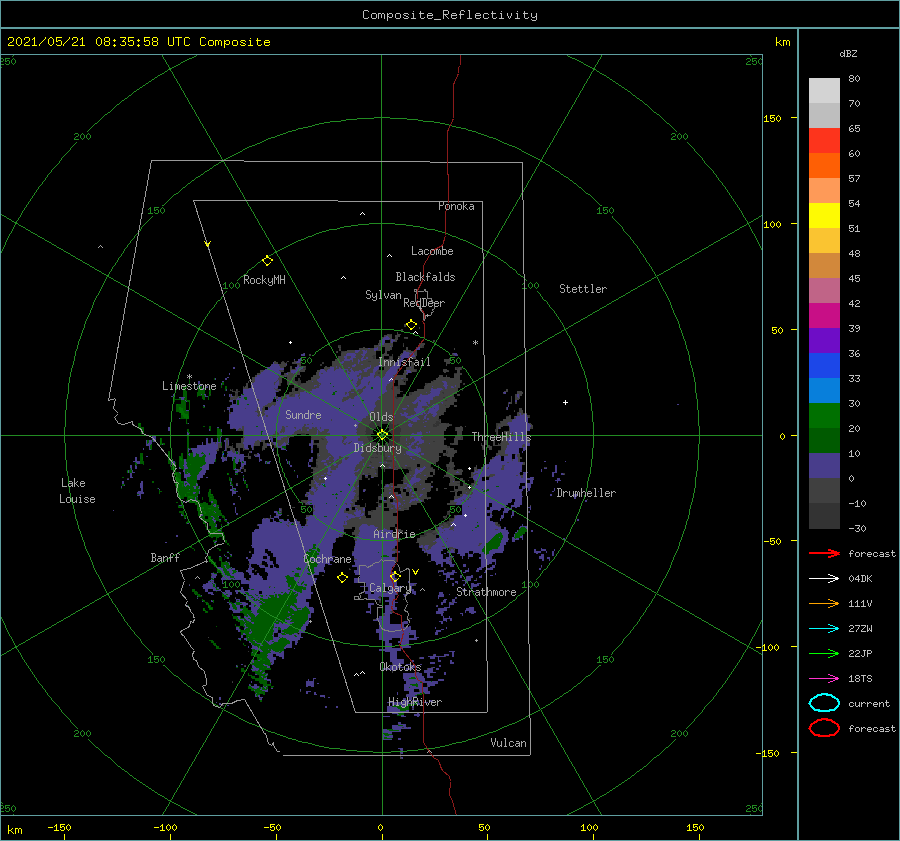Click the Innisfail label
This screenshot has height=841, width=900.
[404, 362]
